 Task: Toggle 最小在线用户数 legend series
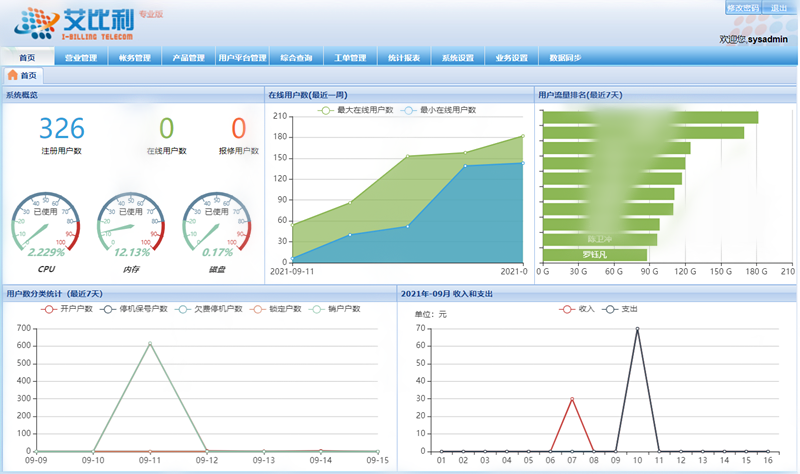(439, 109)
